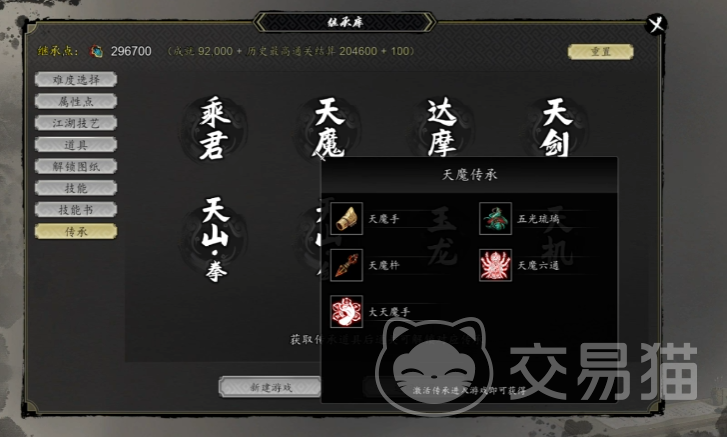727x437 pixels.
Task: Choose the 天剑 inheritance emblem
Action: point(556,128)
